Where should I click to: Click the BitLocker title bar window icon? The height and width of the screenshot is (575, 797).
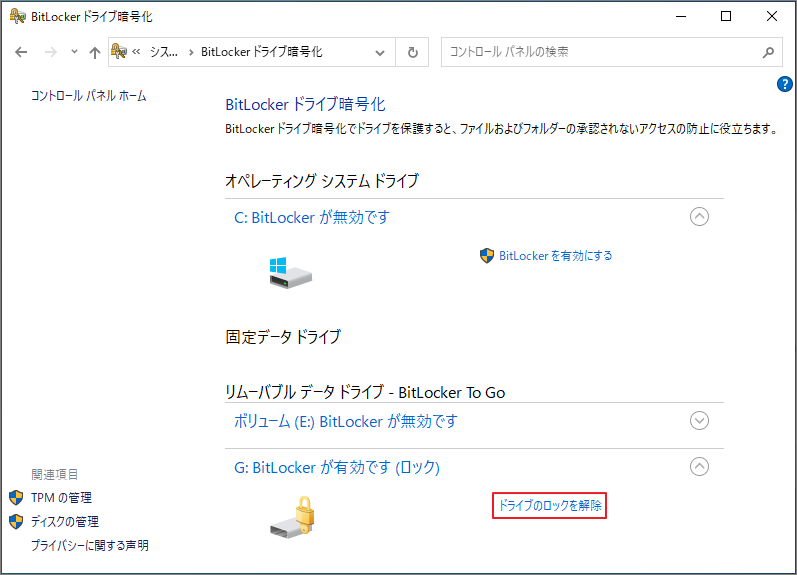pyautogui.click(x=17, y=16)
